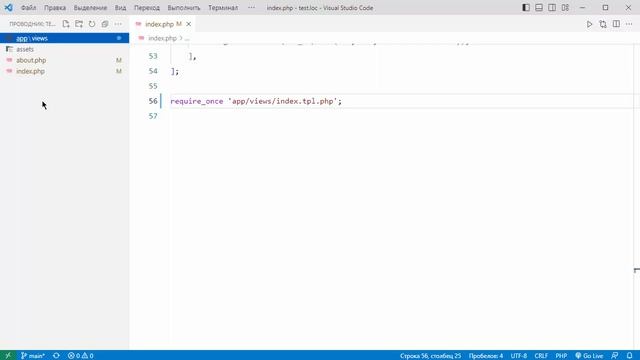Click the New File icon in Explorer
The image size is (640, 360).
click(x=66, y=24)
